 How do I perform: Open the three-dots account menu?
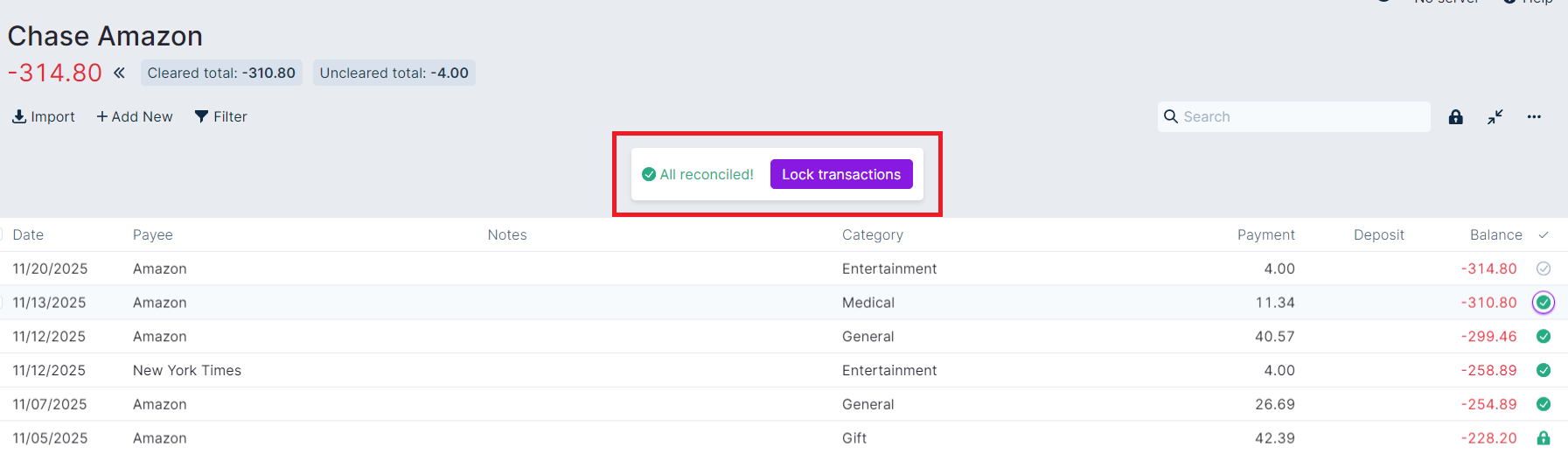1534,116
